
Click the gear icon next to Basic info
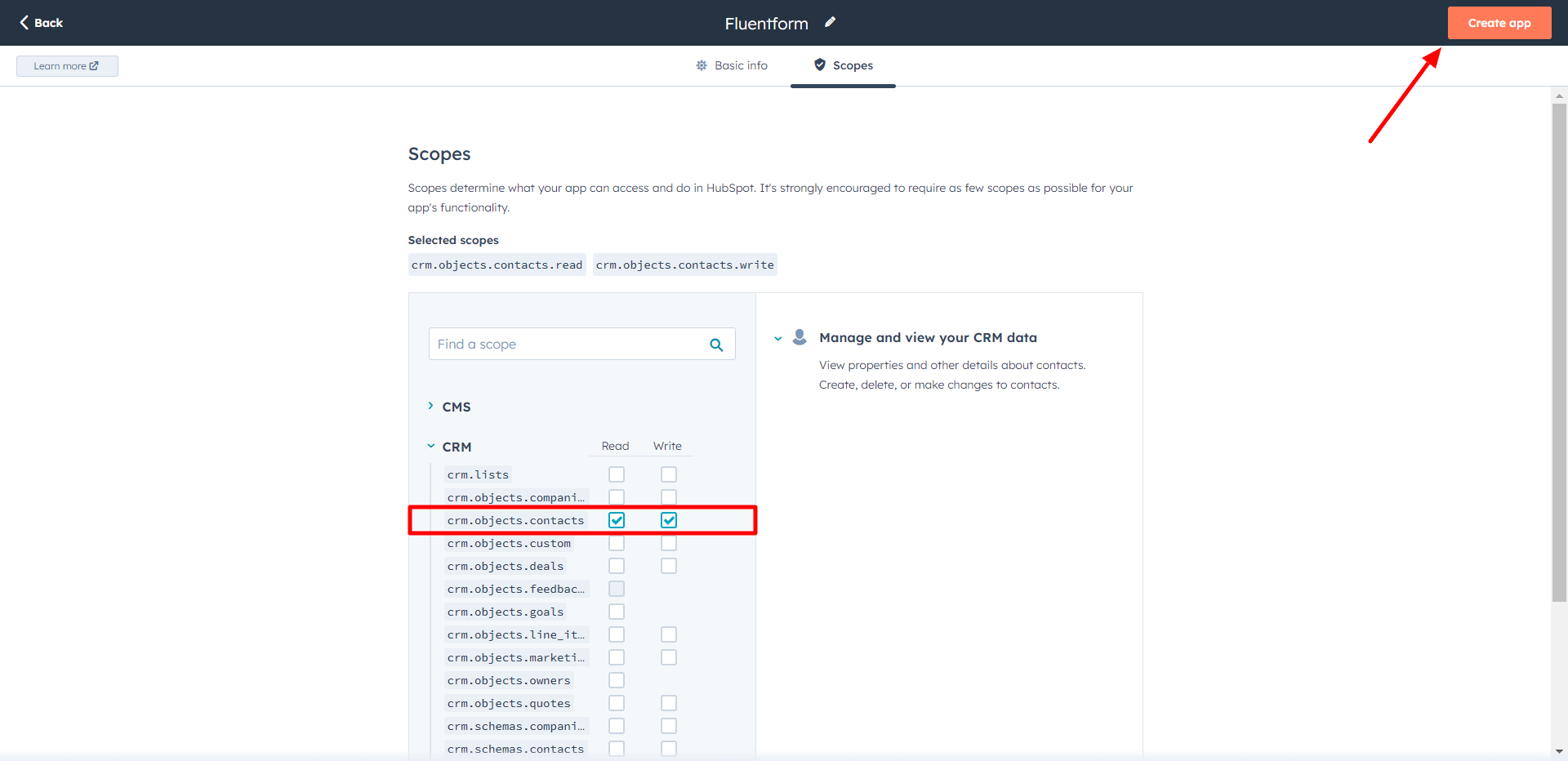tap(702, 65)
